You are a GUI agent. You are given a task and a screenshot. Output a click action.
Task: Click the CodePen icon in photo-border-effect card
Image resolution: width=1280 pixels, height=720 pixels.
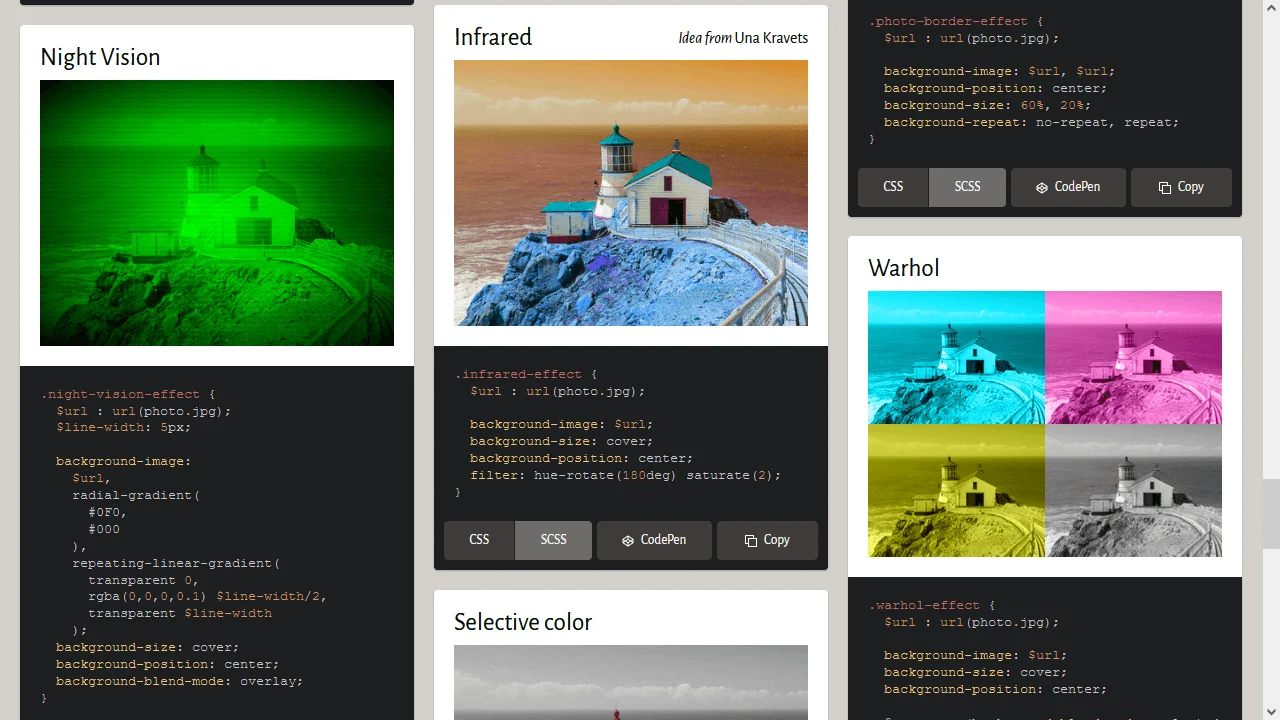click(x=1042, y=187)
